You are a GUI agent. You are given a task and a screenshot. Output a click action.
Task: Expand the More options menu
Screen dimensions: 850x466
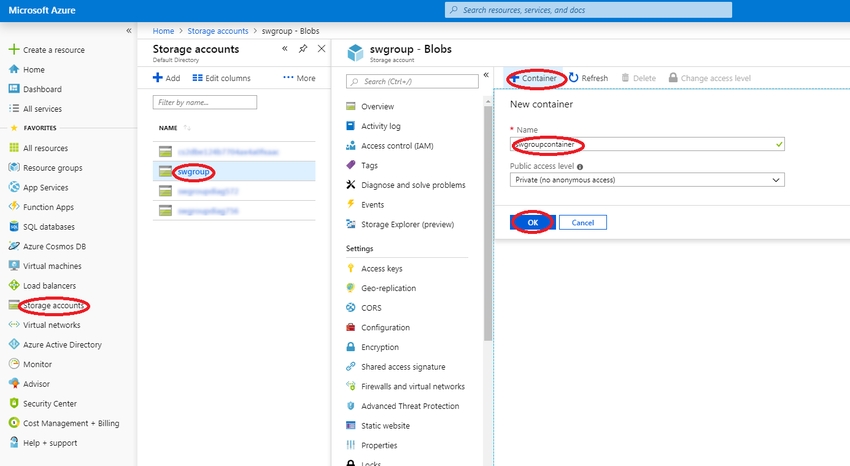[299, 78]
